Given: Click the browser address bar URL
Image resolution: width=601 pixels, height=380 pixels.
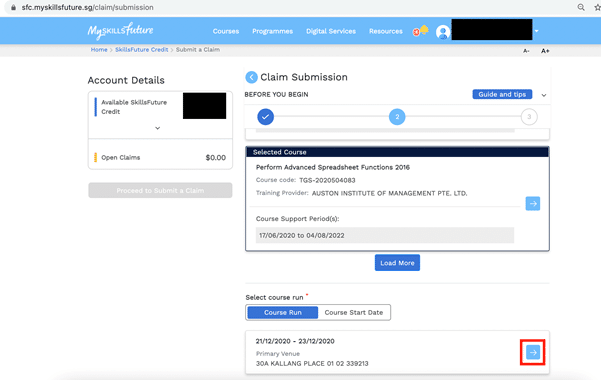Looking at the screenshot, I should click(x=87, y=7).
